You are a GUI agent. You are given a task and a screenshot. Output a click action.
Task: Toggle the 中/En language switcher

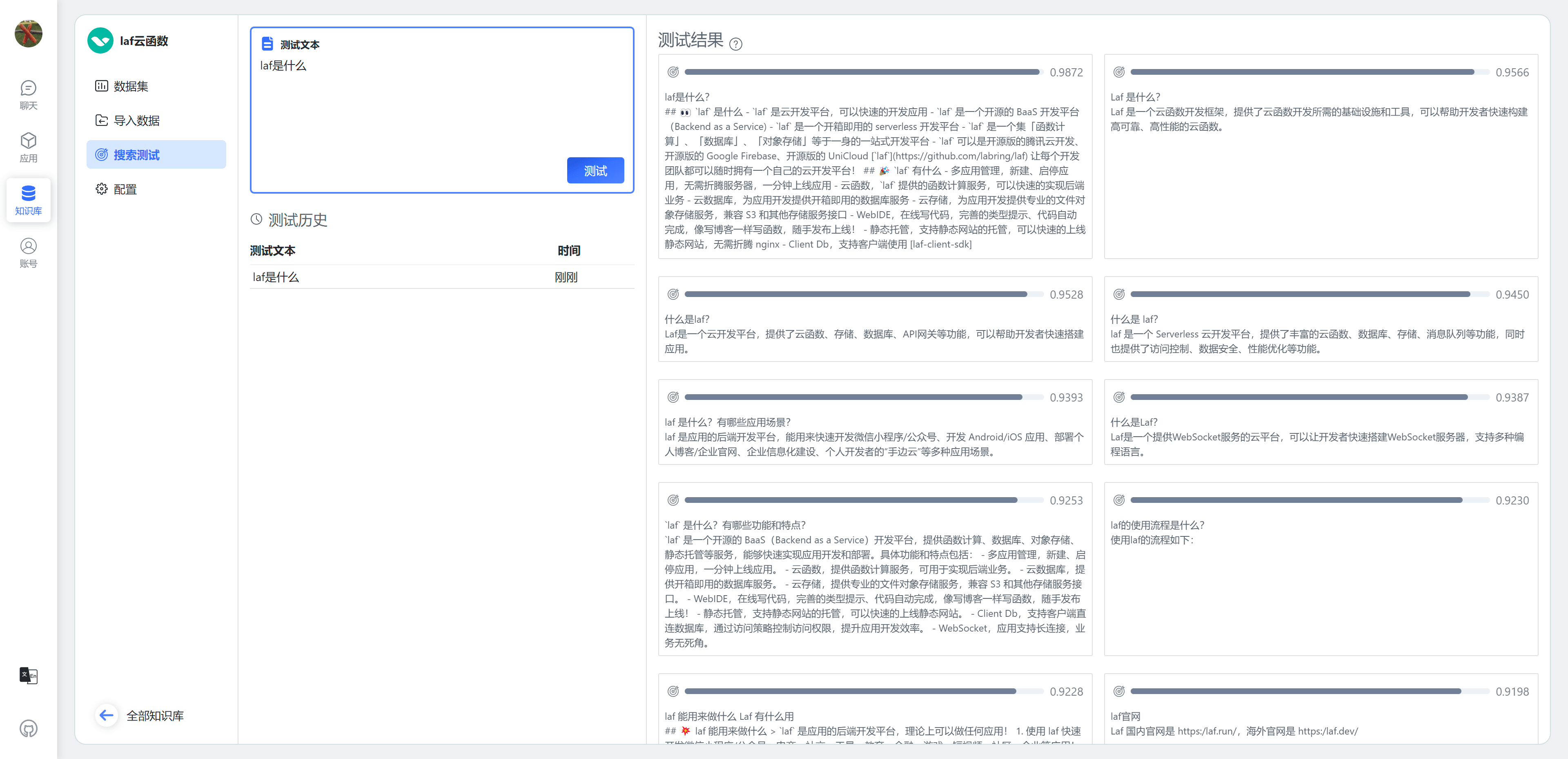click(x=28, y=676)
